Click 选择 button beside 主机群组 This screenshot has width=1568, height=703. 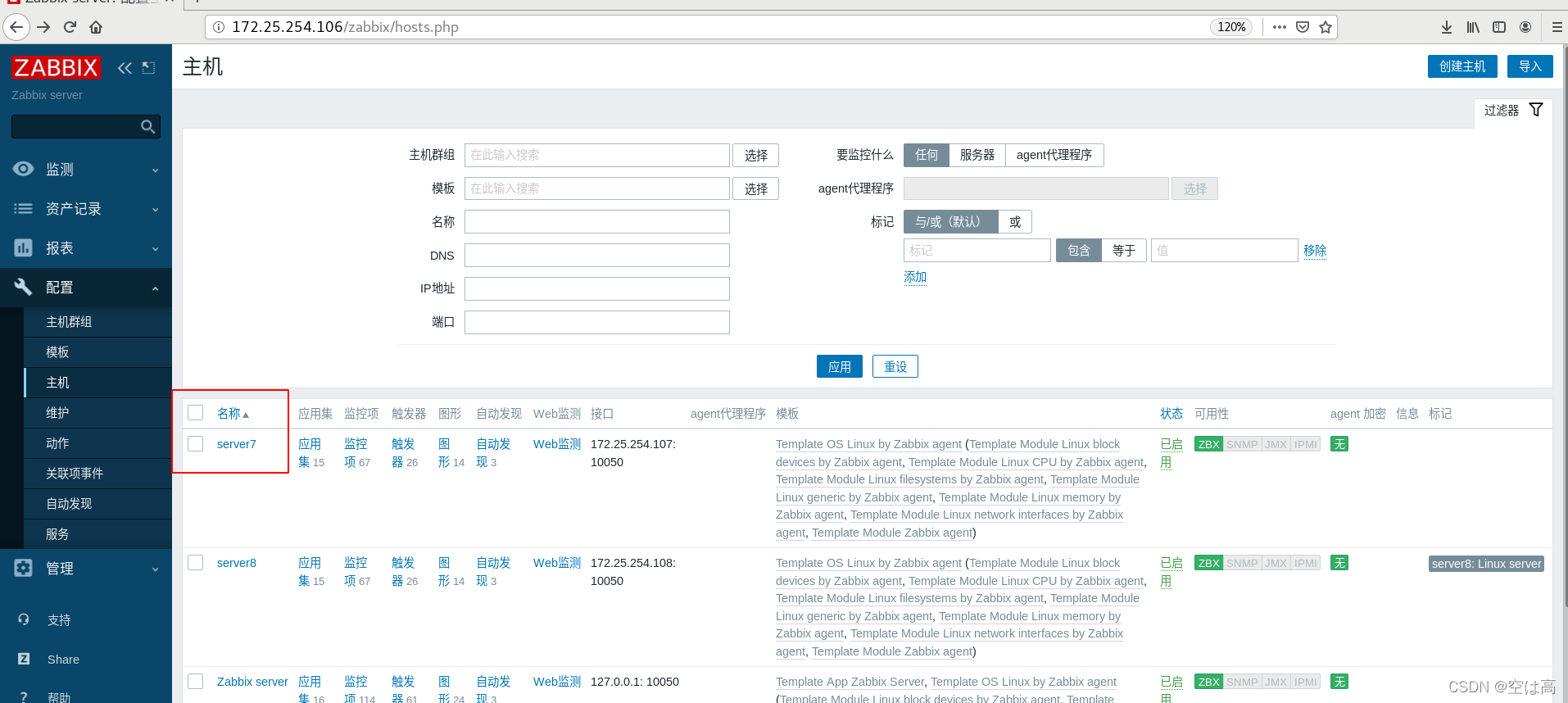tap(755, 155)
